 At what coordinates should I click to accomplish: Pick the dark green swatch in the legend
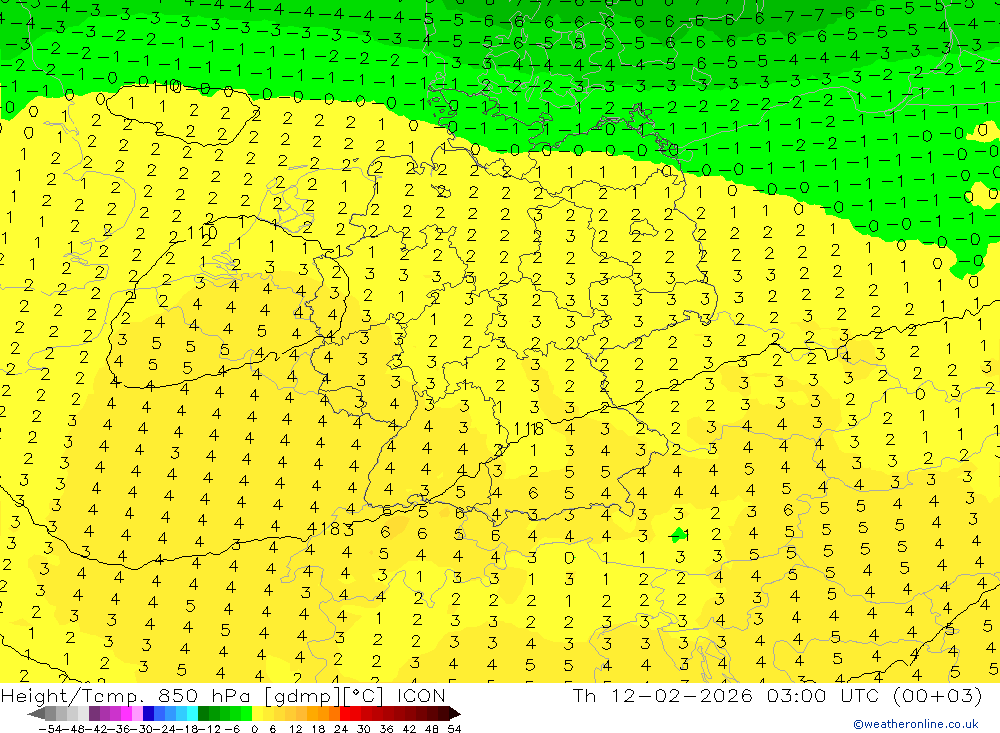[203, 713]
